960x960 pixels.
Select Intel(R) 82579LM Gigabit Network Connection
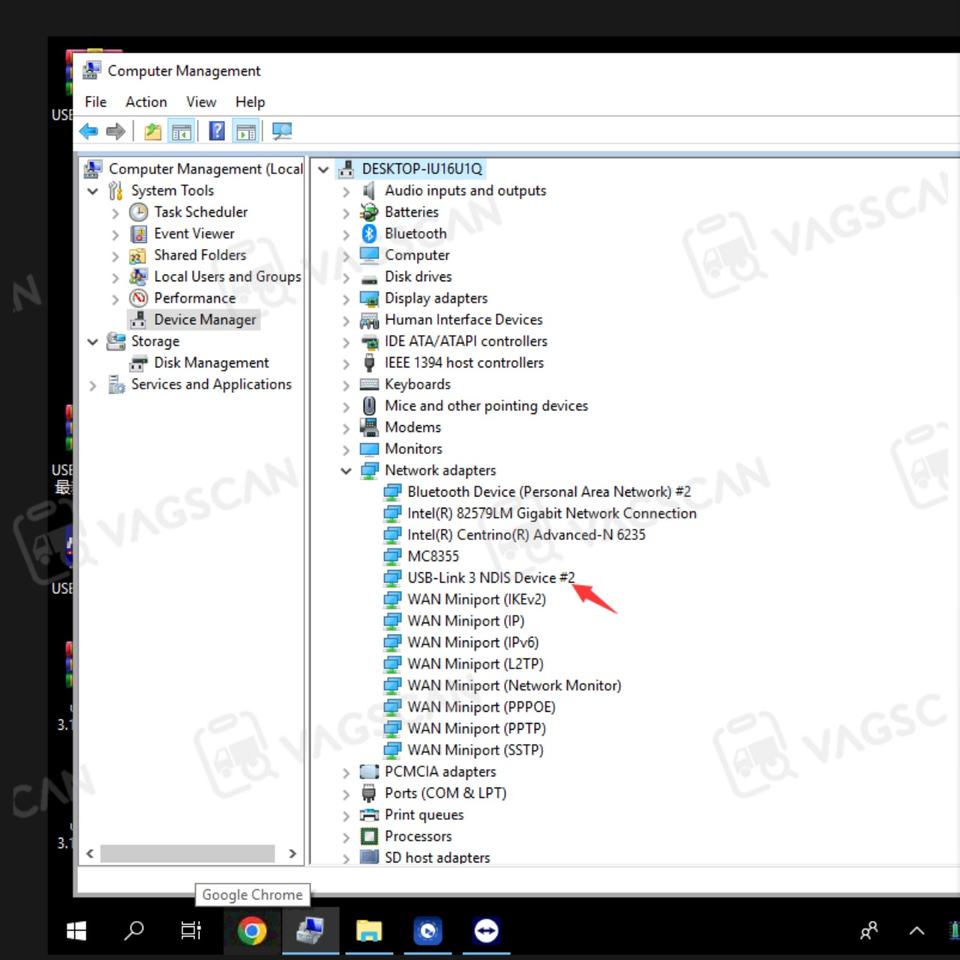pos(552,514)
